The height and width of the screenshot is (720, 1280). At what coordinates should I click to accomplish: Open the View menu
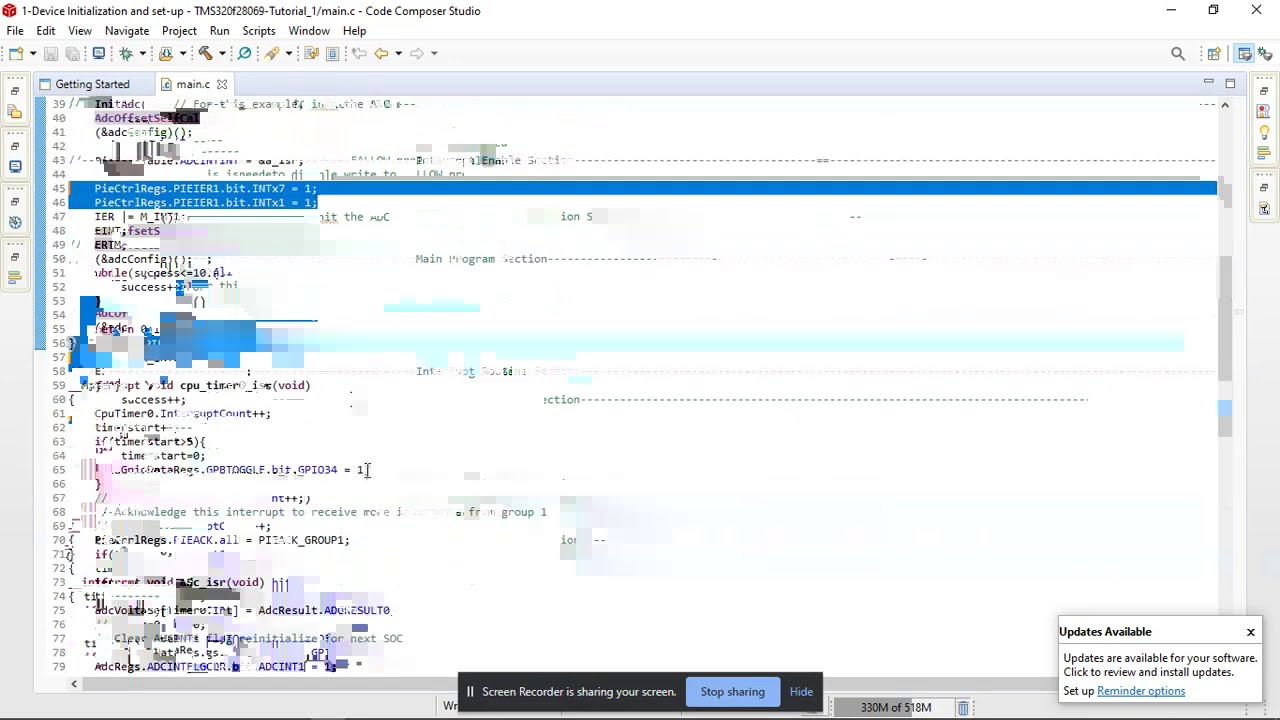80,31
